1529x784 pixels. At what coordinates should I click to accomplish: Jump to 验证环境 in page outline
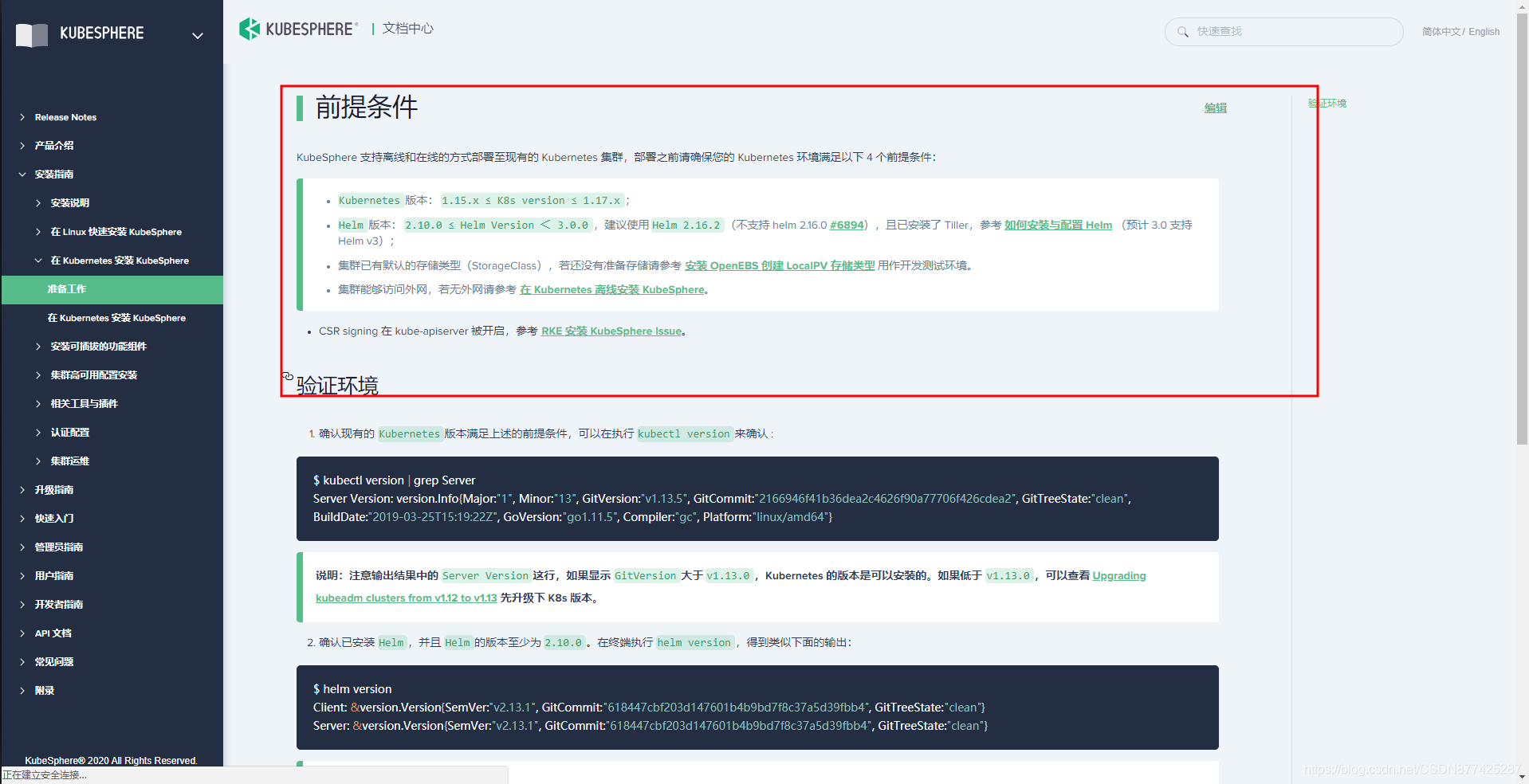point(1327,104)
